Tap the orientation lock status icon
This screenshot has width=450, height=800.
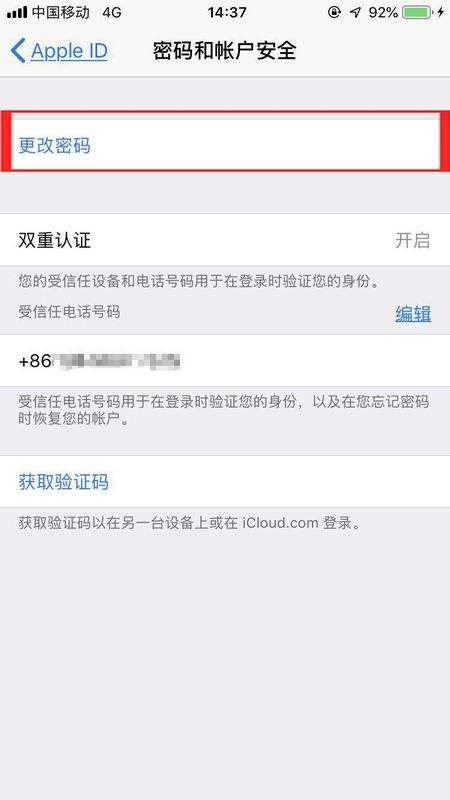tap(334, 12)
